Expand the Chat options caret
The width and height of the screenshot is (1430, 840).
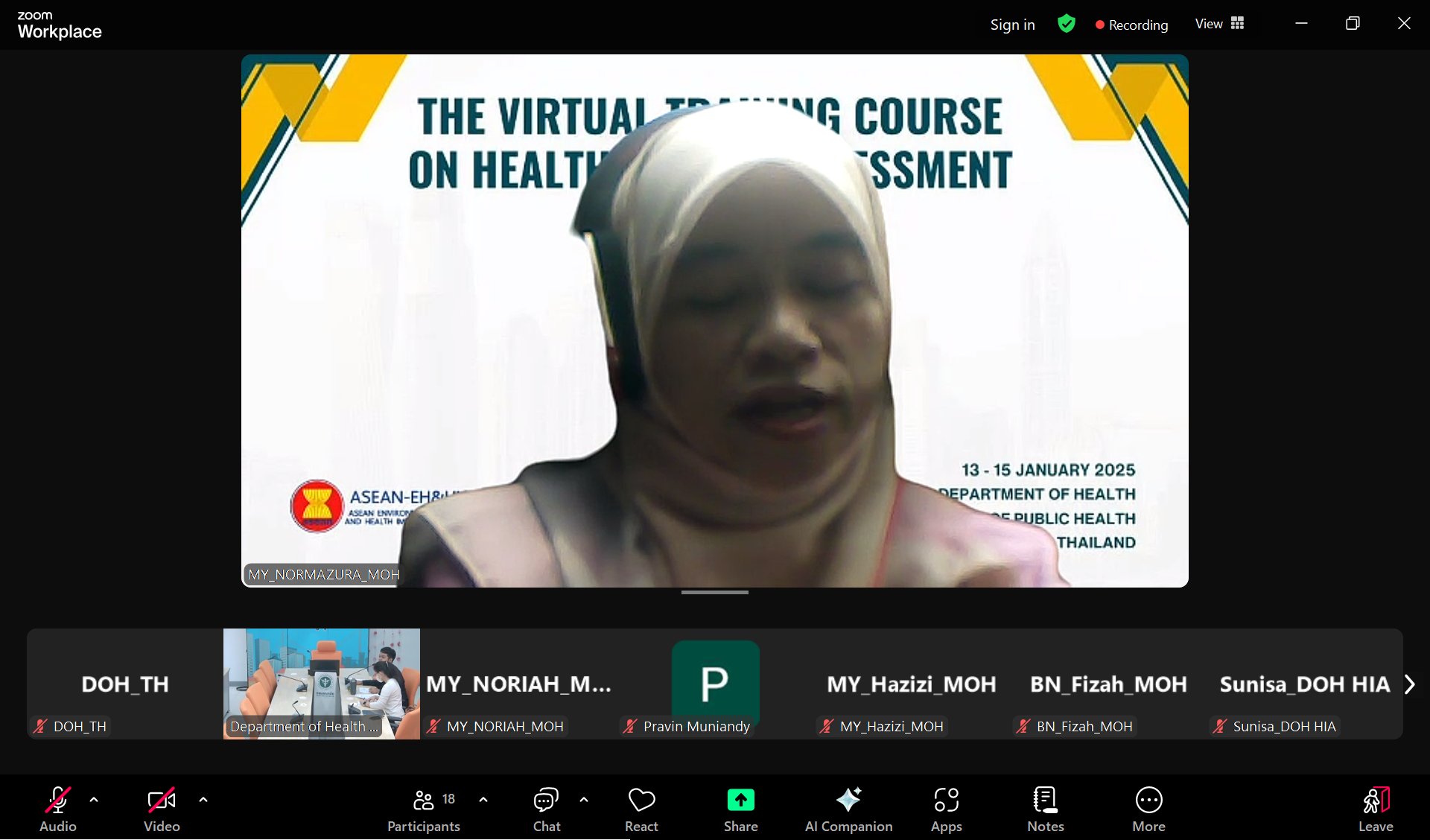[x=584, y=800]
